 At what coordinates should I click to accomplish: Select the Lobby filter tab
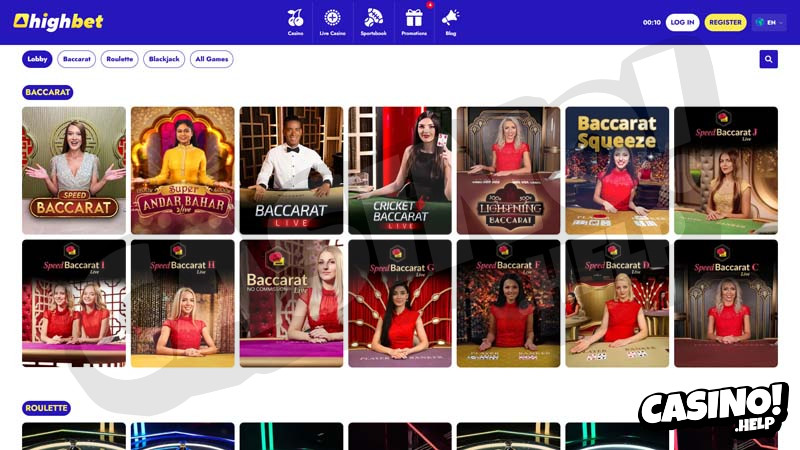pos(37,59)
